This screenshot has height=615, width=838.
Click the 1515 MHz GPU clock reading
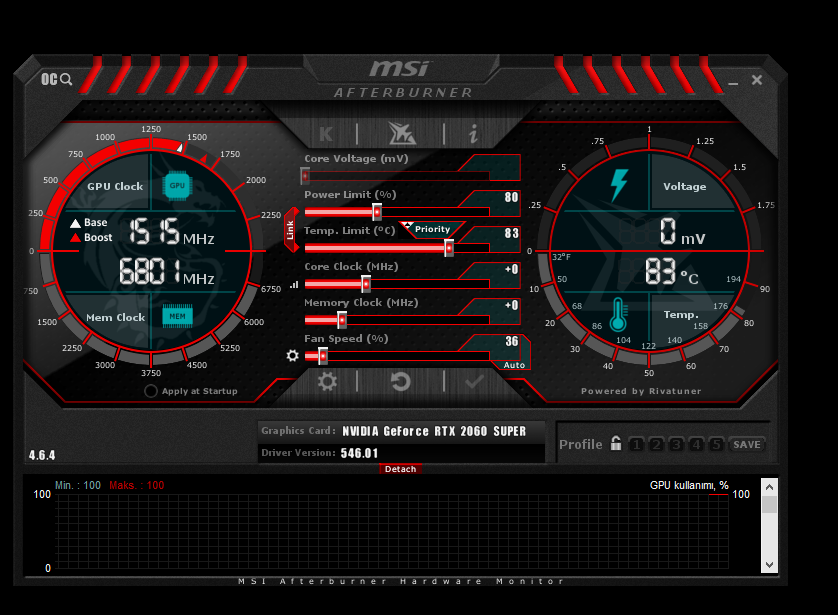point(171,232)
